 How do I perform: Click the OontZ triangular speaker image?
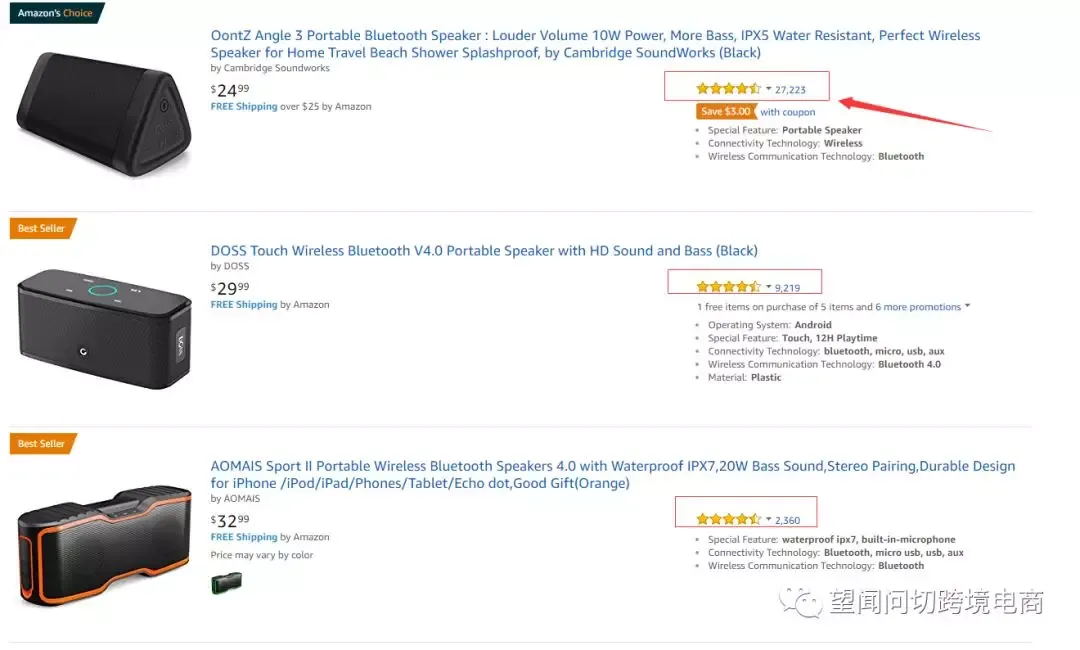coord(104,114)
